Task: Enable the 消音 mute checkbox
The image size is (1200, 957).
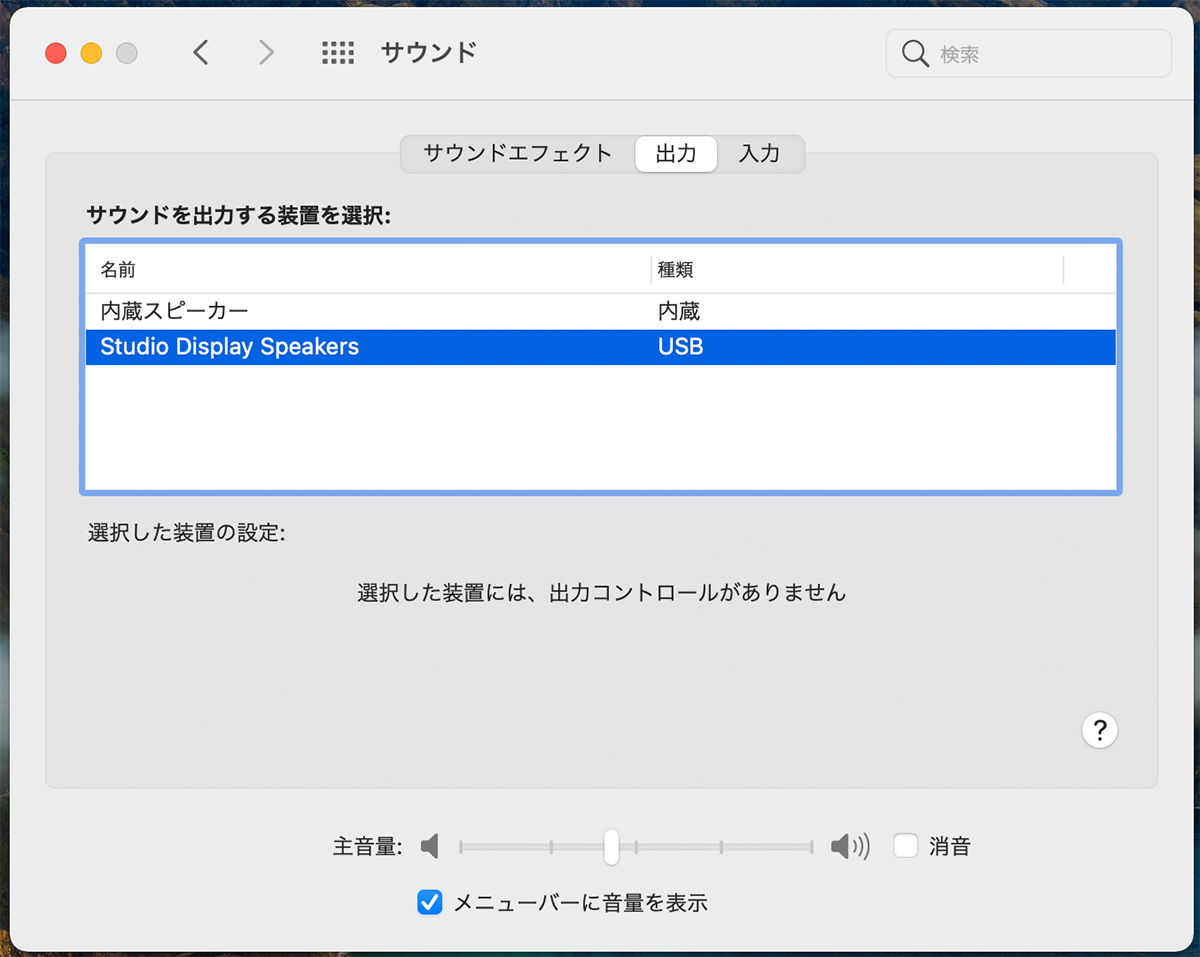Action: click(906, 846)
